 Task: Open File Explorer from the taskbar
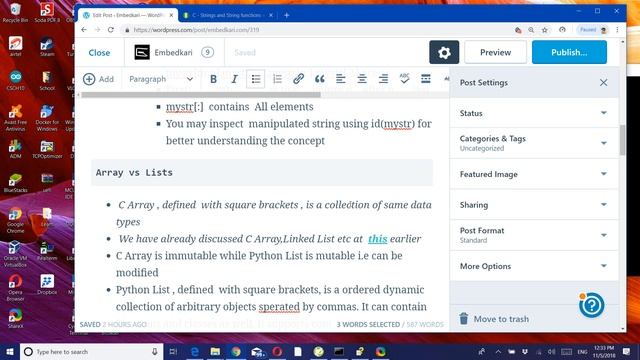(215, 351)
